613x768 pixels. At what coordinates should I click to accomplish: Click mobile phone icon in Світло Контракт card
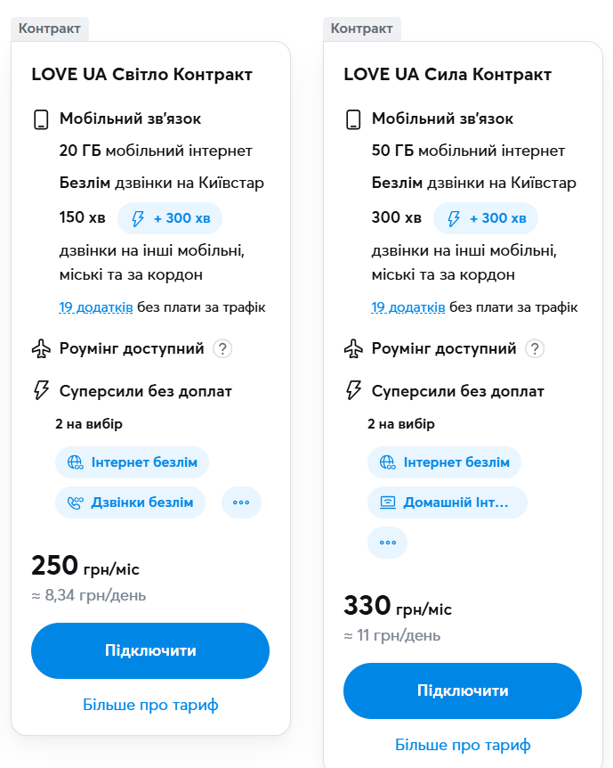pos(41,120)
